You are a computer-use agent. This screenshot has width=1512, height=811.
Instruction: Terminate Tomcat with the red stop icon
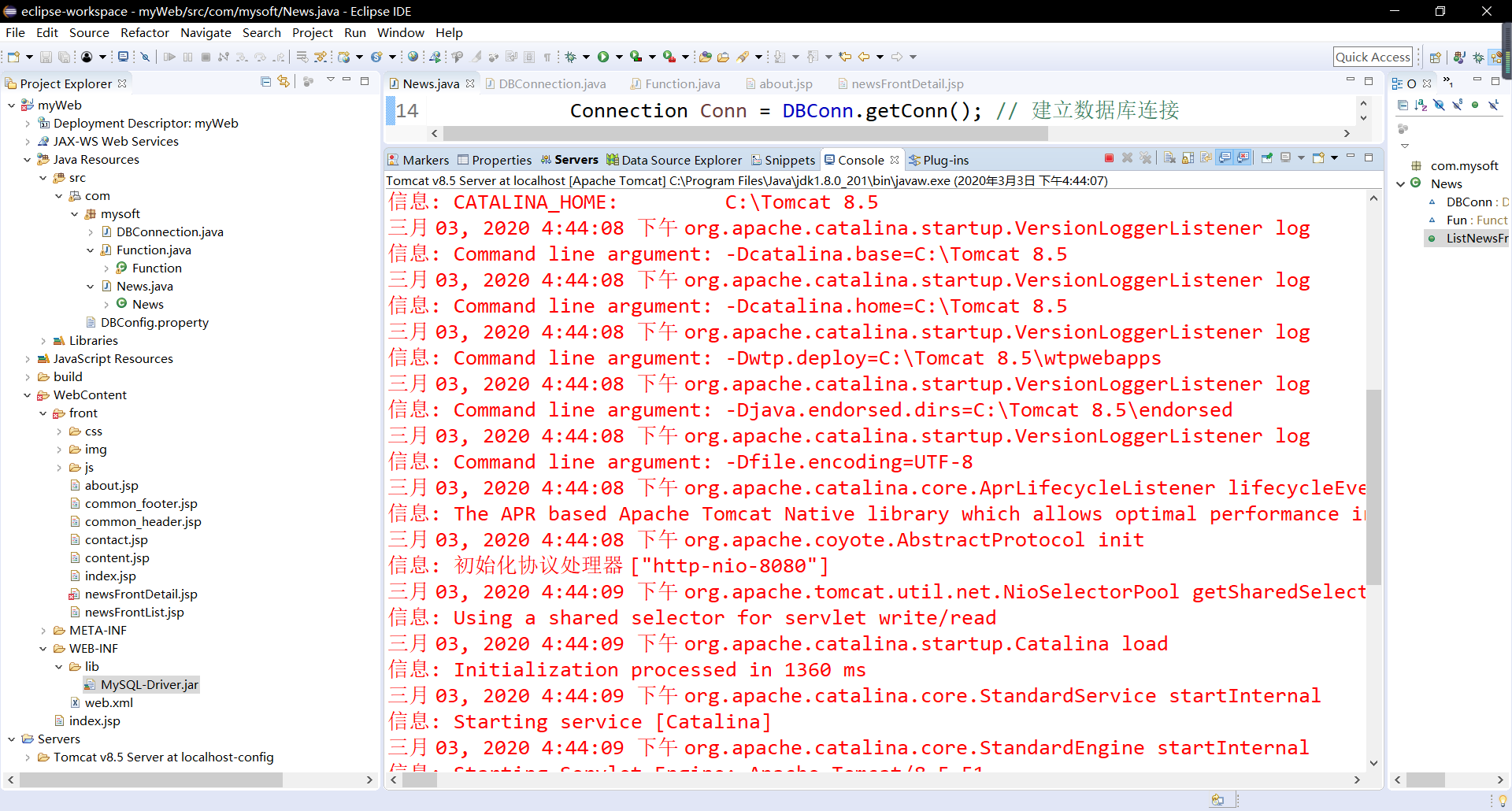pos(1109,157)
